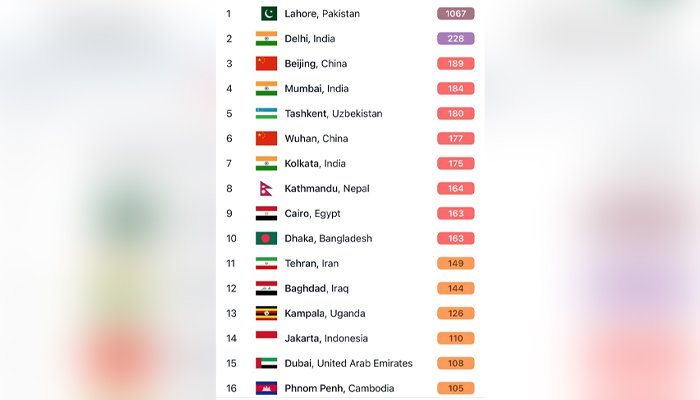The width and height of the screenshot is (700, 400).
Task: Open Jakarta, Indonesia from the ranking
Action: click(326, 338)
